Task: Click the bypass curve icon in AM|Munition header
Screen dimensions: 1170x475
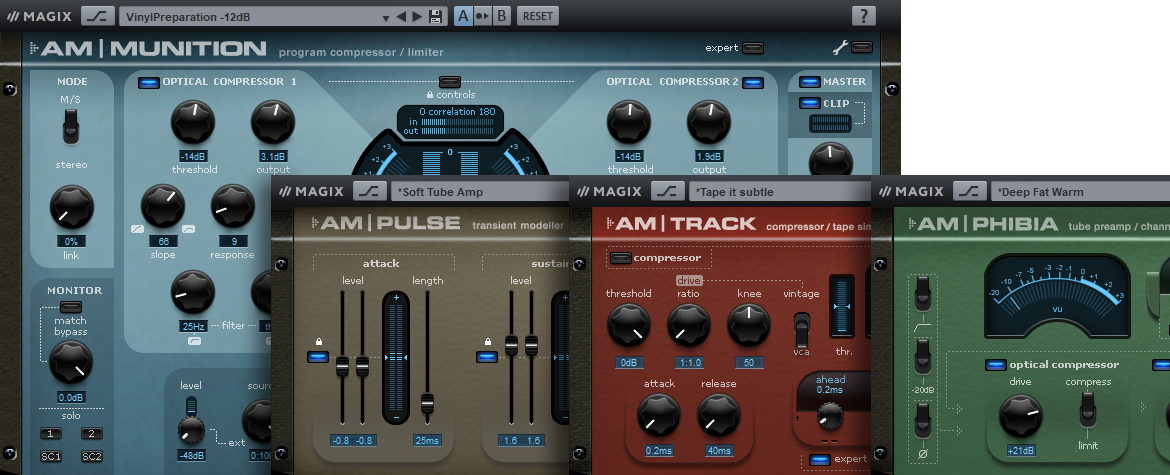Action: click(x=98, y=16)
